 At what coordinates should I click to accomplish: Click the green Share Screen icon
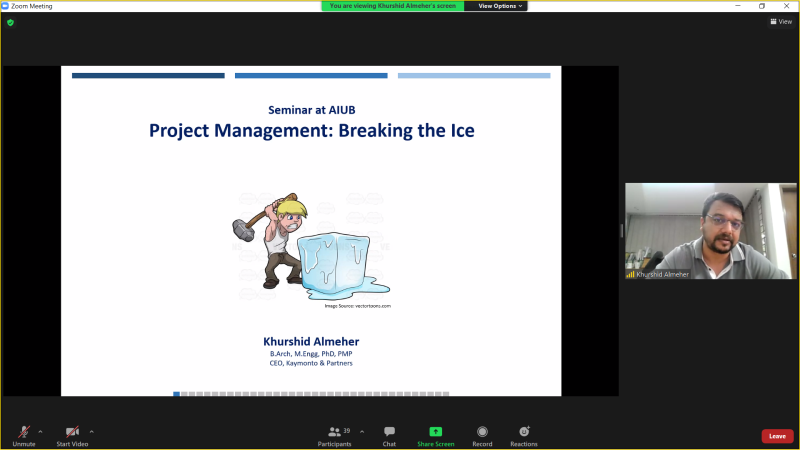pos(435,432)
